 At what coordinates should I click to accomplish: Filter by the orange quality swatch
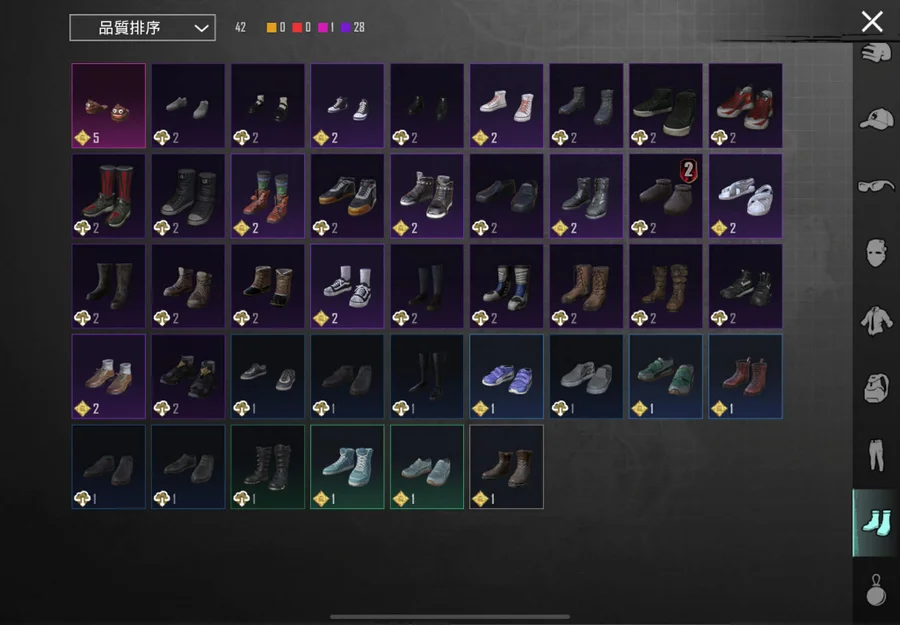click(x=271, y=28)
